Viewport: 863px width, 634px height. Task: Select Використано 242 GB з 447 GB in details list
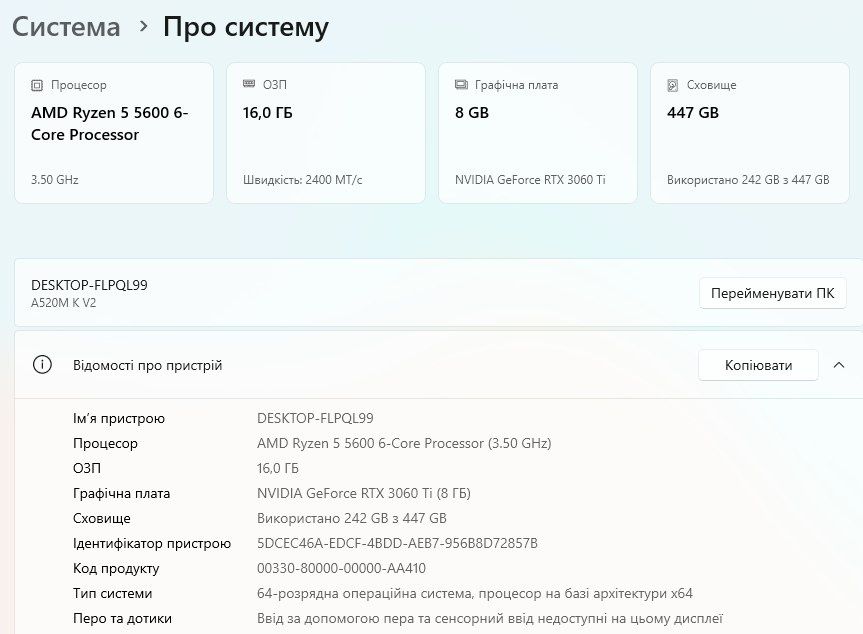pos(352,518)
